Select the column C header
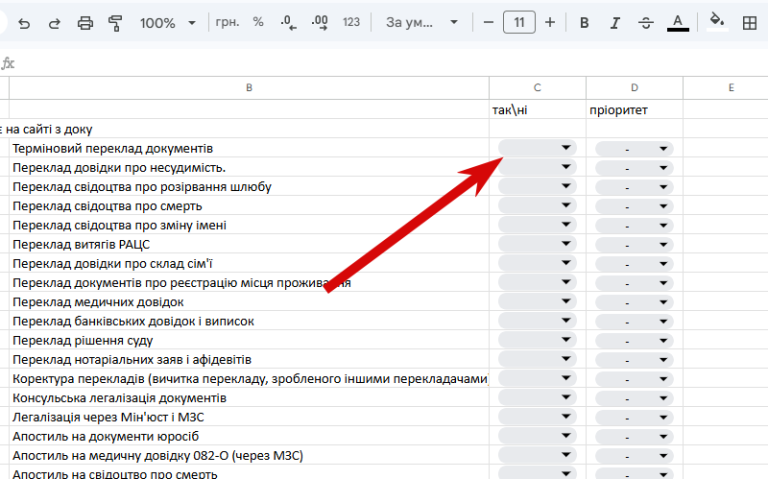This screenshot has height=479, width=768. (x=537, y=88)
